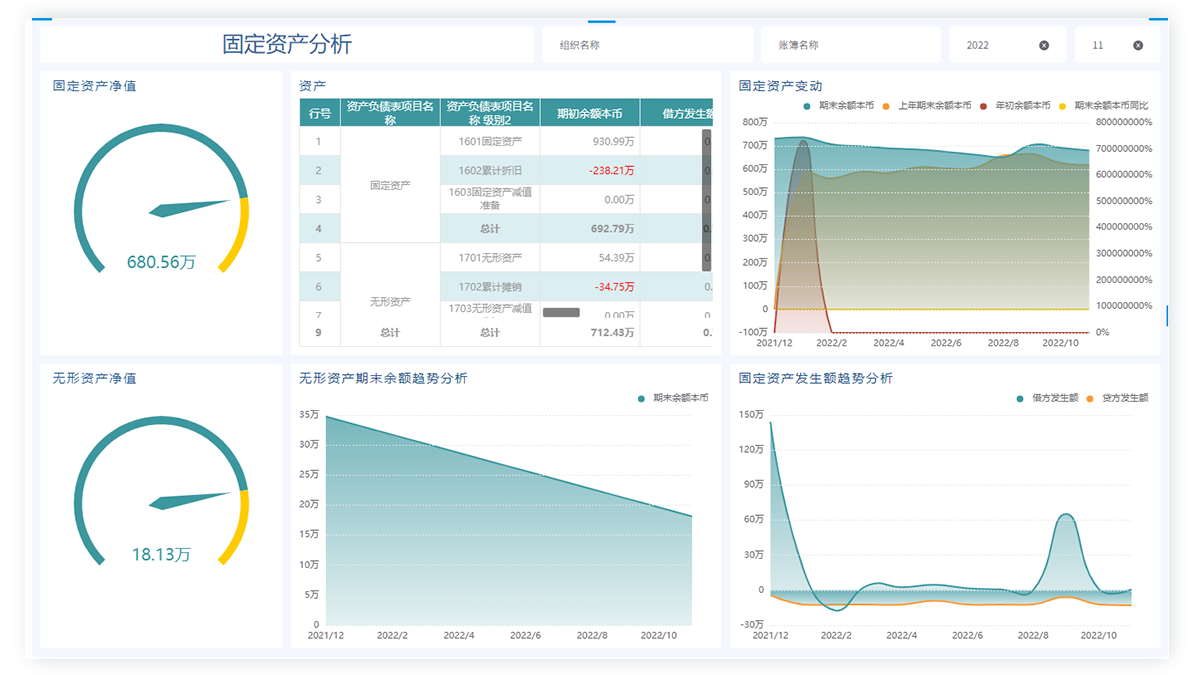Open the 账簿名称 filter field
Screen dimensions: 1200x675
pyautogui.click(x=851, y=45)
